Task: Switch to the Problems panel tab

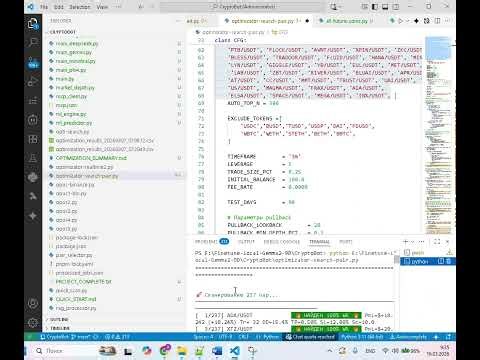Action: click(212, 242)
